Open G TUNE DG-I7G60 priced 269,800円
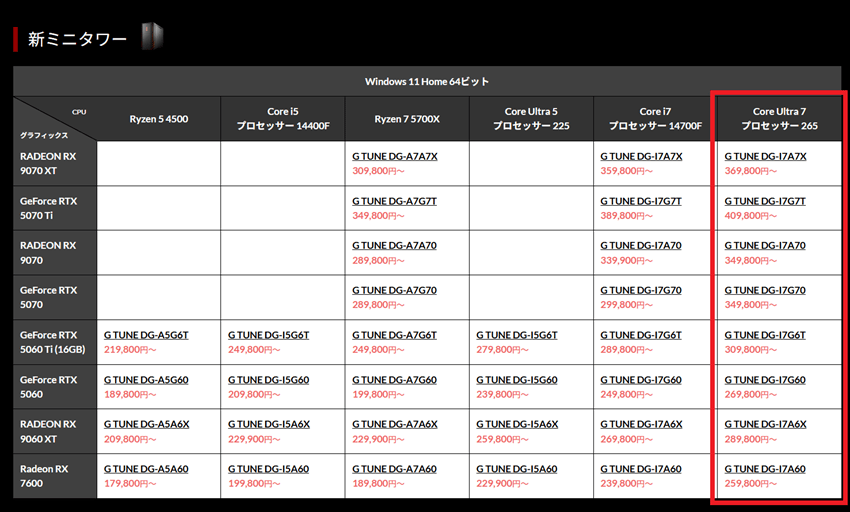Screen dimensions: 850x512 [x=765, y=380]
